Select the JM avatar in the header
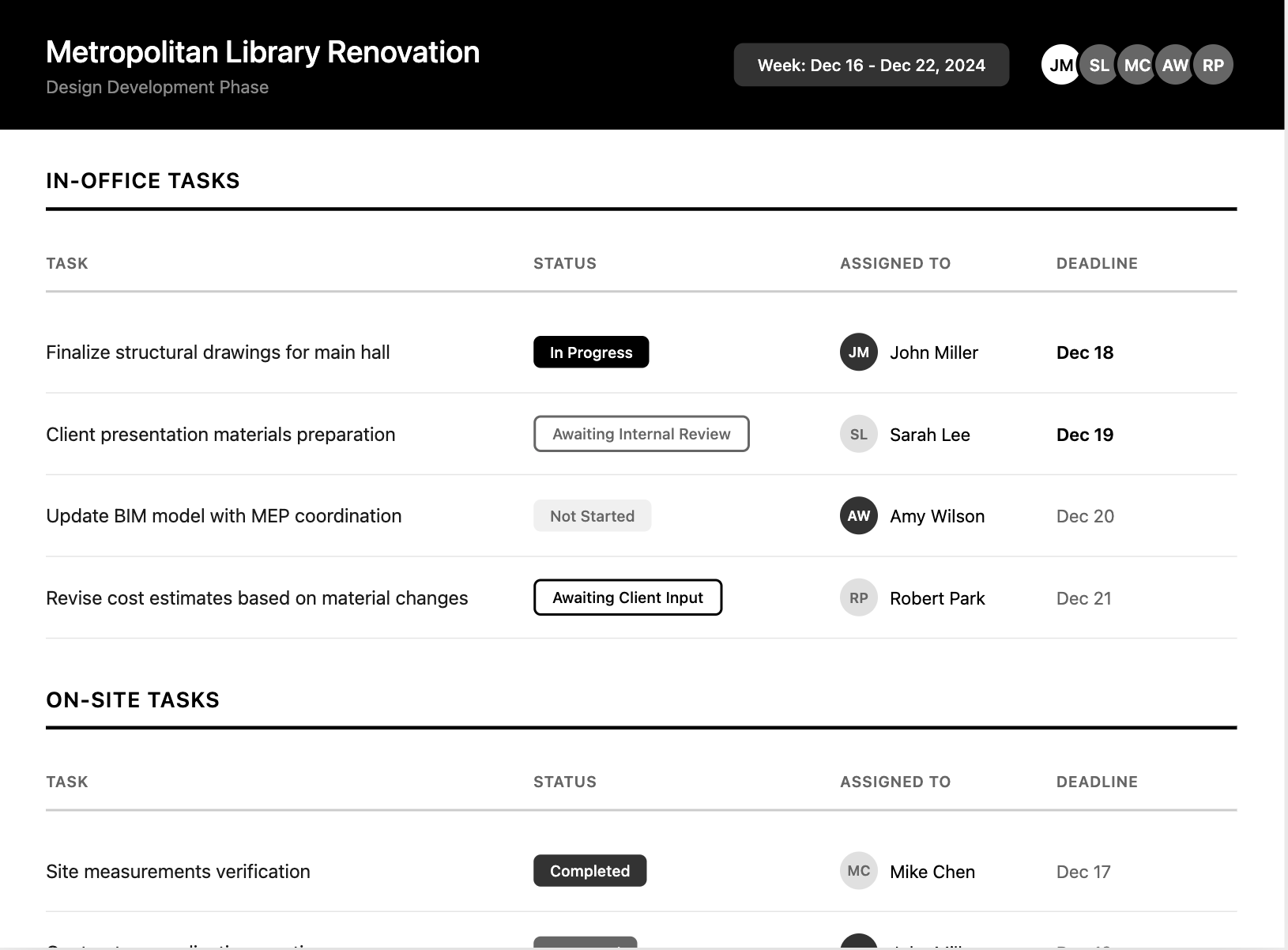 tap(1061, 65)
